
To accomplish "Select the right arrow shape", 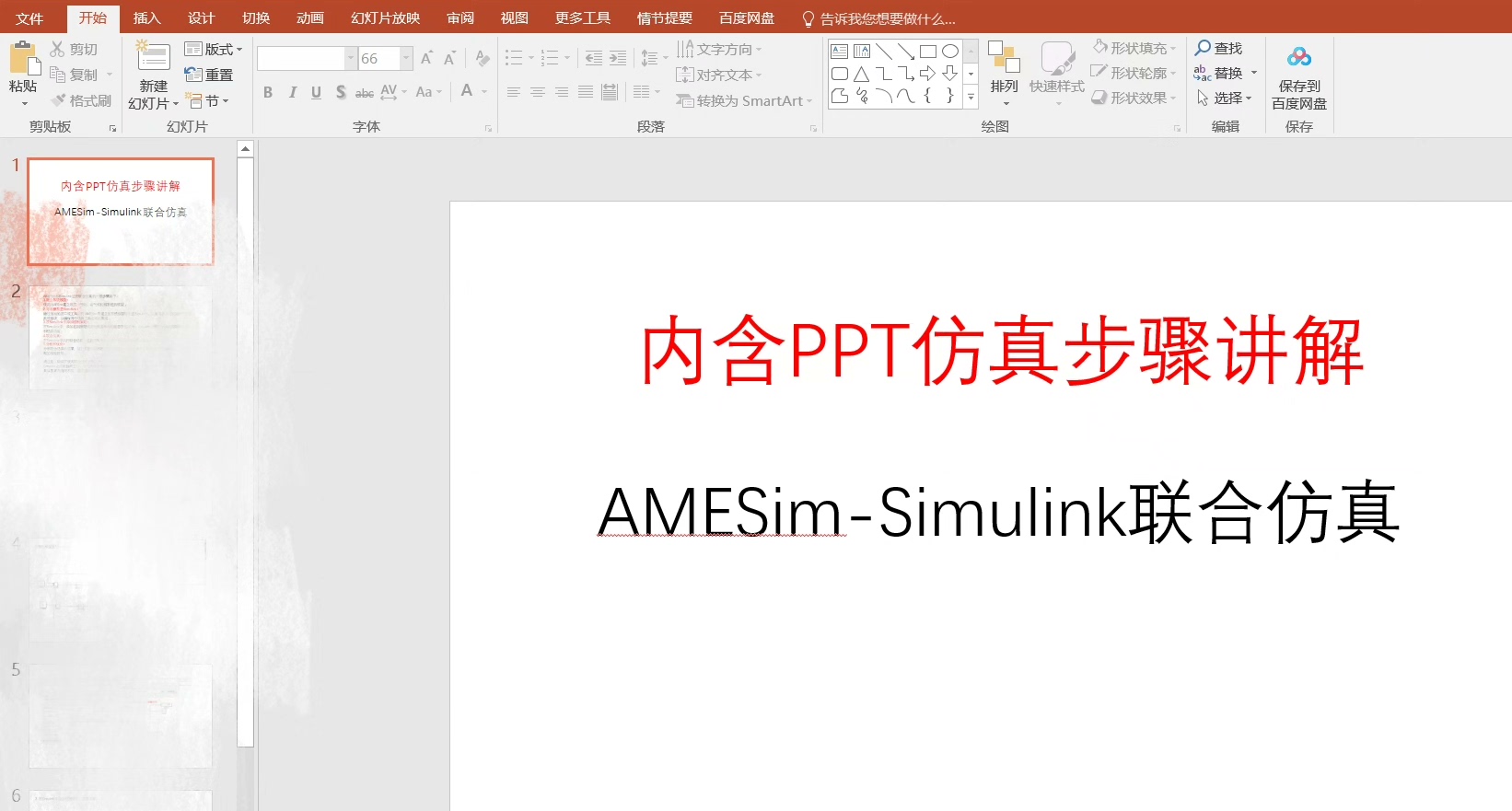I will click(x=928, y=74).
